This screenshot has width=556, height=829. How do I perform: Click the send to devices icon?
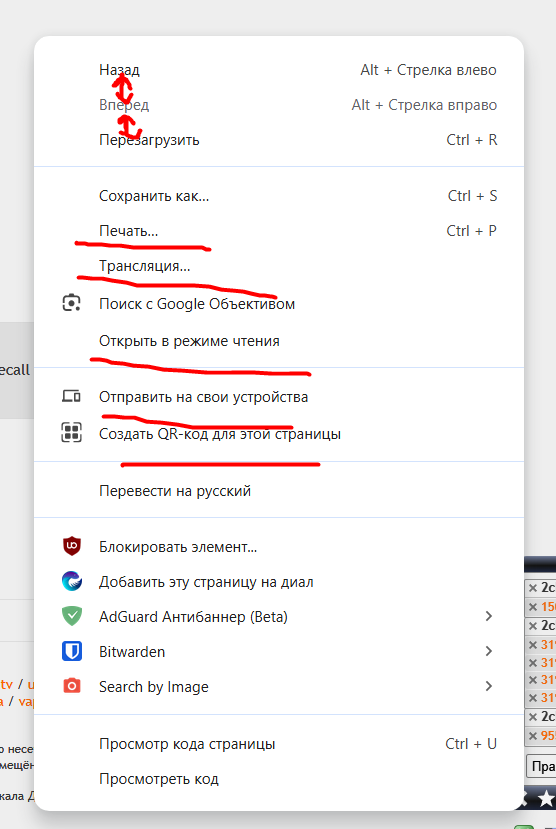[x=71, y=396]
